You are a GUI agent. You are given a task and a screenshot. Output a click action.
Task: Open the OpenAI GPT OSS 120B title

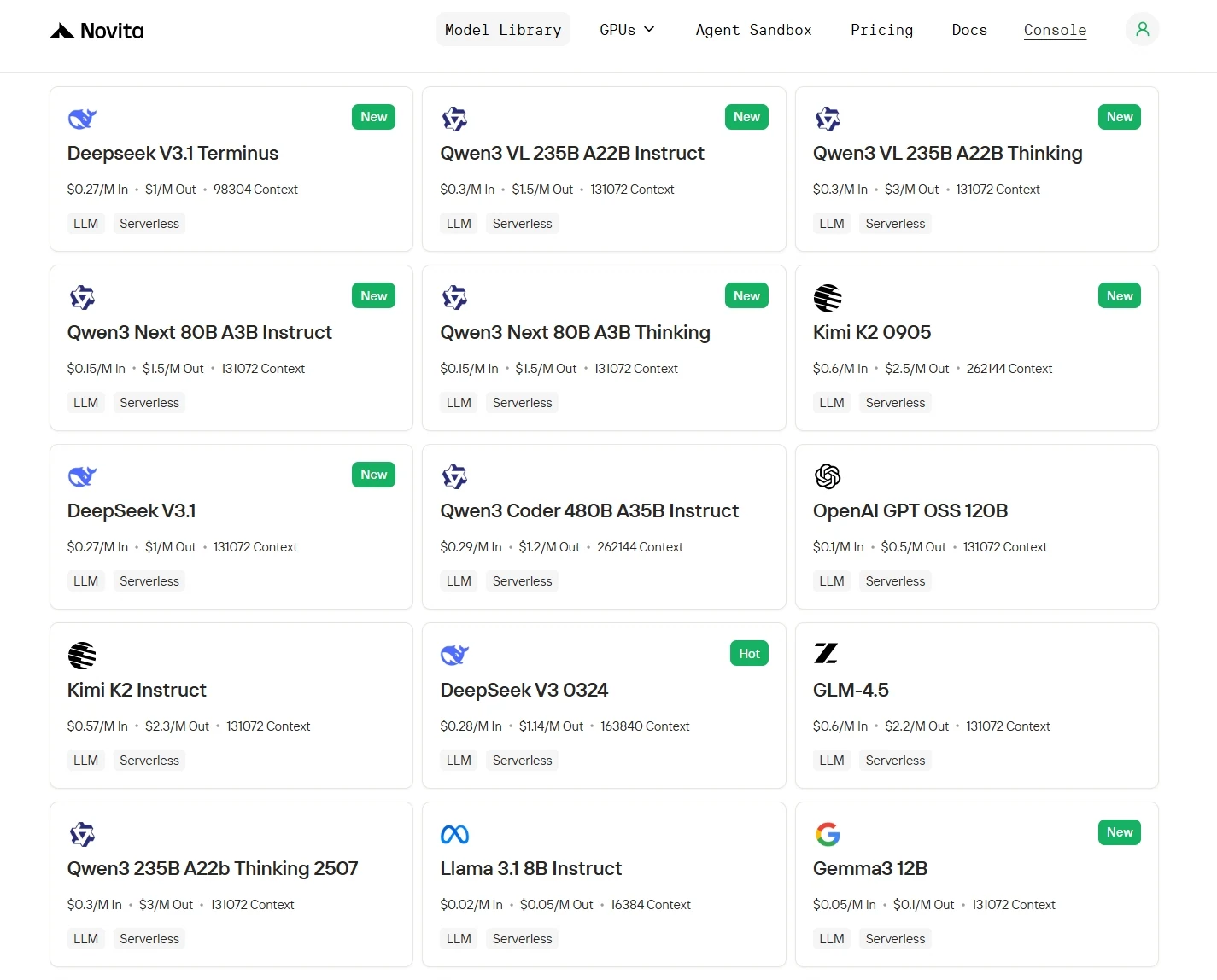coord(910,511)
